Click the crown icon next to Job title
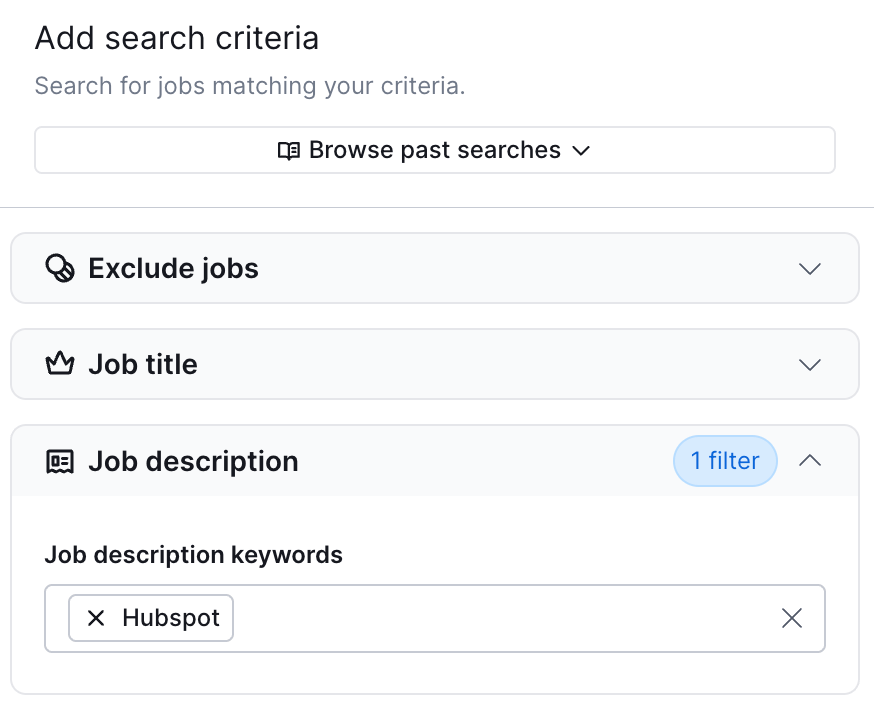 (61, 364)
